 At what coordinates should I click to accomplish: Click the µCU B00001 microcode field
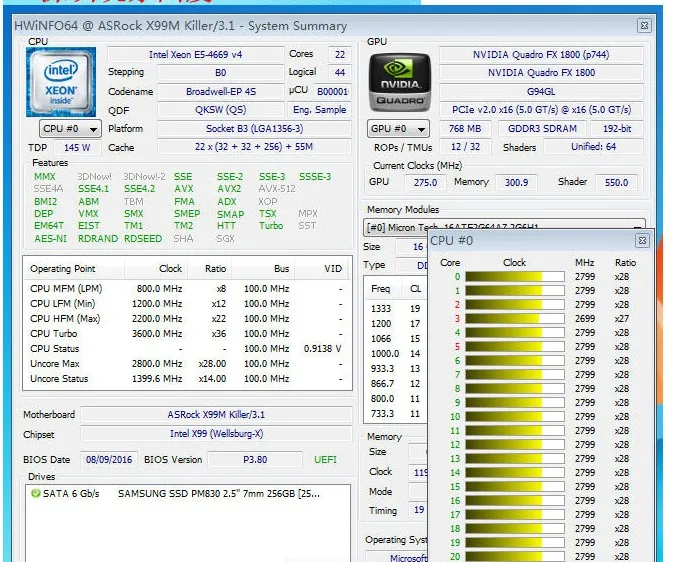(333, 91)
